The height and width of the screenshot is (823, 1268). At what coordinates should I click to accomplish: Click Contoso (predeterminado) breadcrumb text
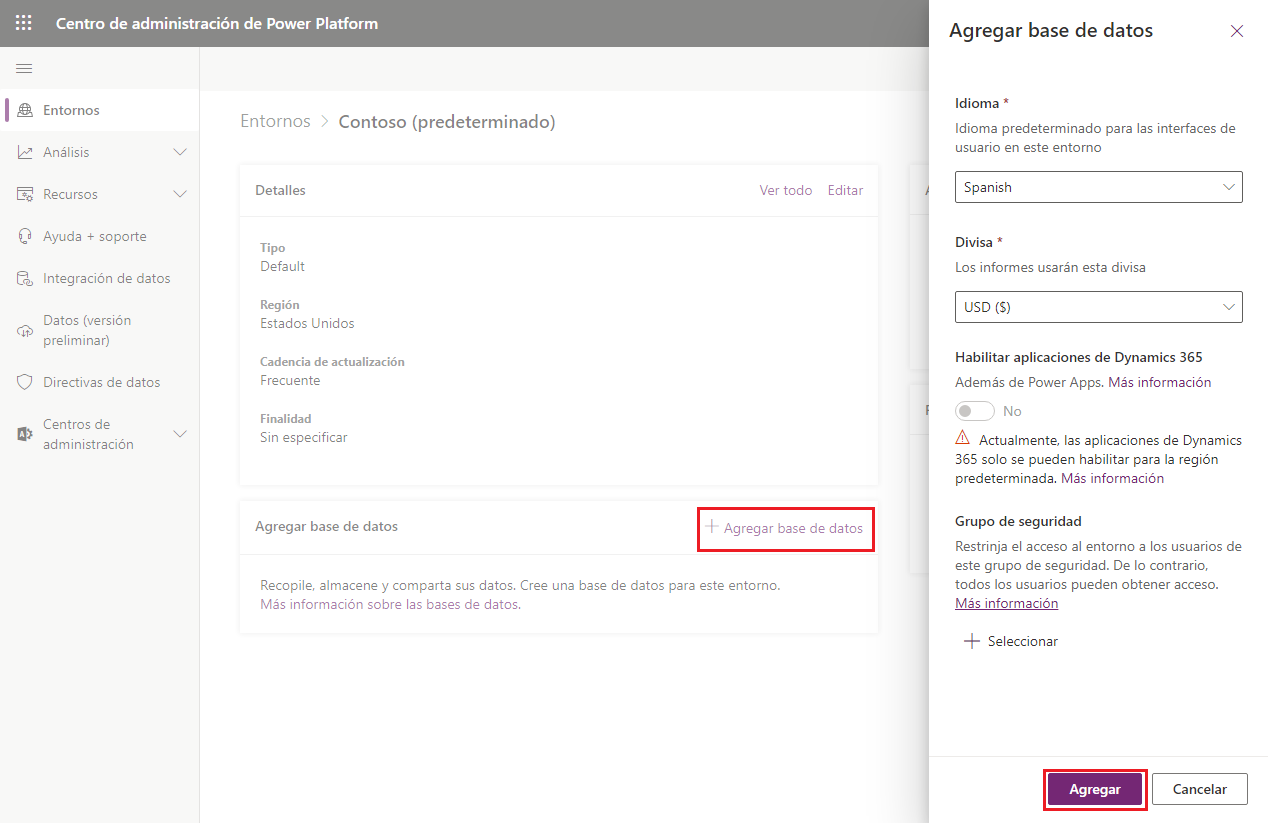(447, 121)
